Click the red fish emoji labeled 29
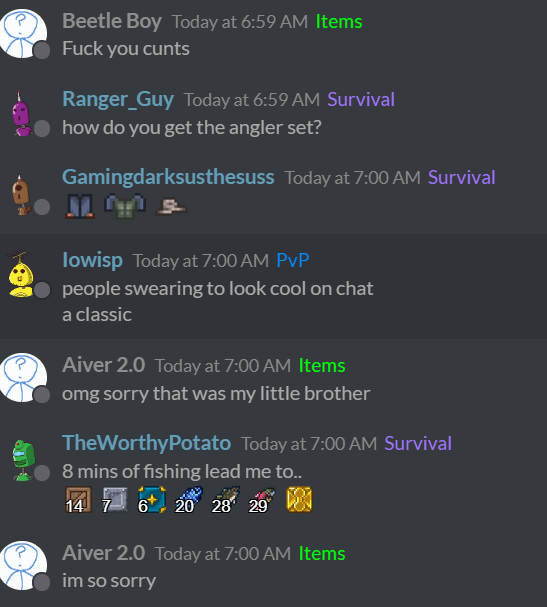 click(262, 500)
